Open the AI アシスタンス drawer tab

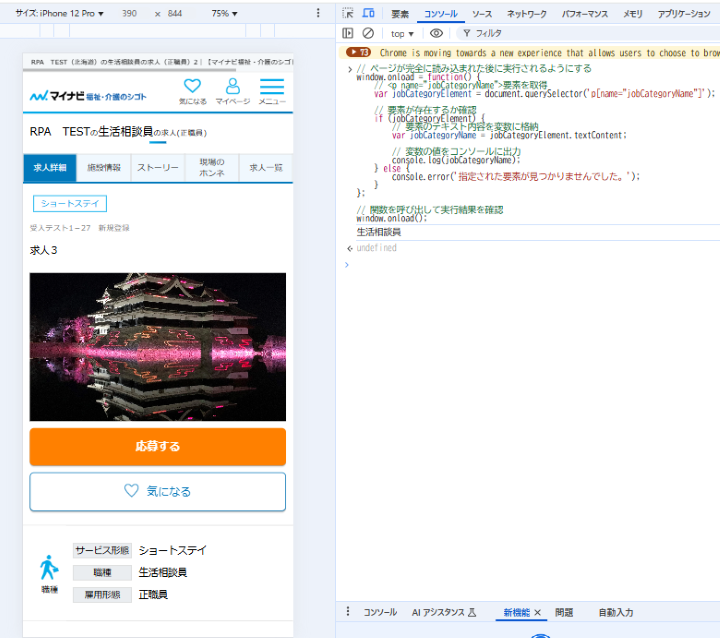[x=444, y=612]
